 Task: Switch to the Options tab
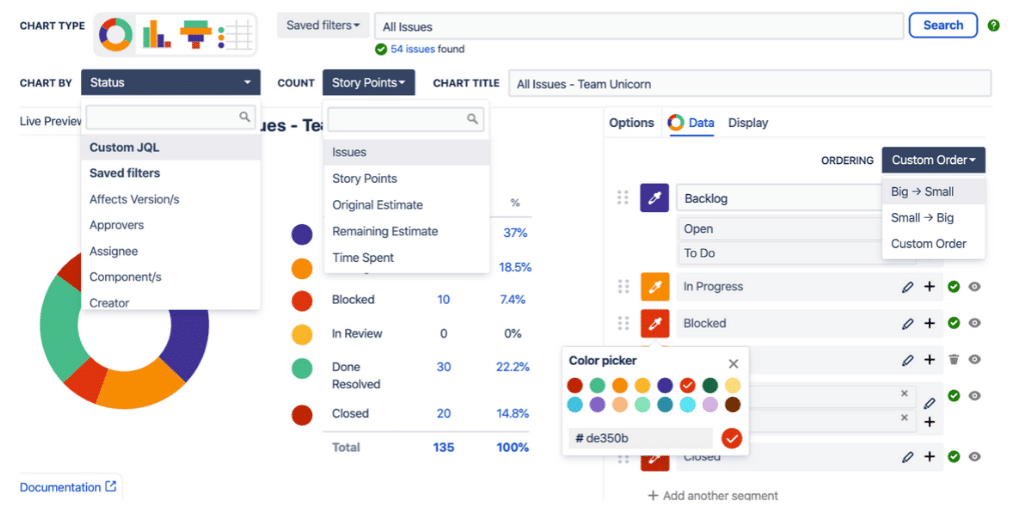click(x=632, y=123)
